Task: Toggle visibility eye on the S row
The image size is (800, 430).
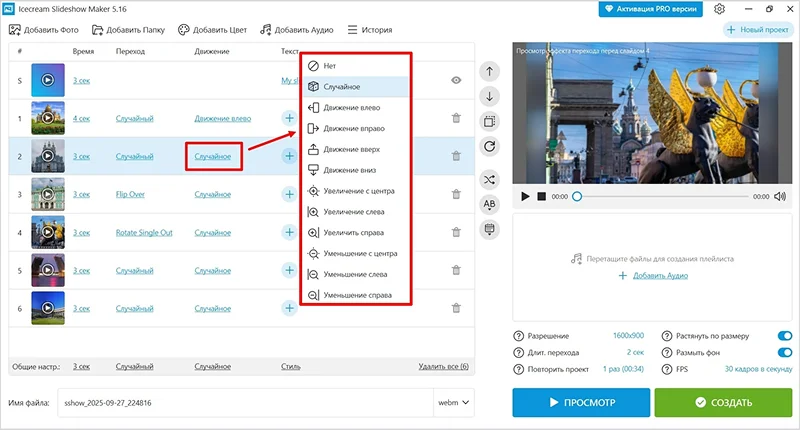Action: tap(456, 80)
